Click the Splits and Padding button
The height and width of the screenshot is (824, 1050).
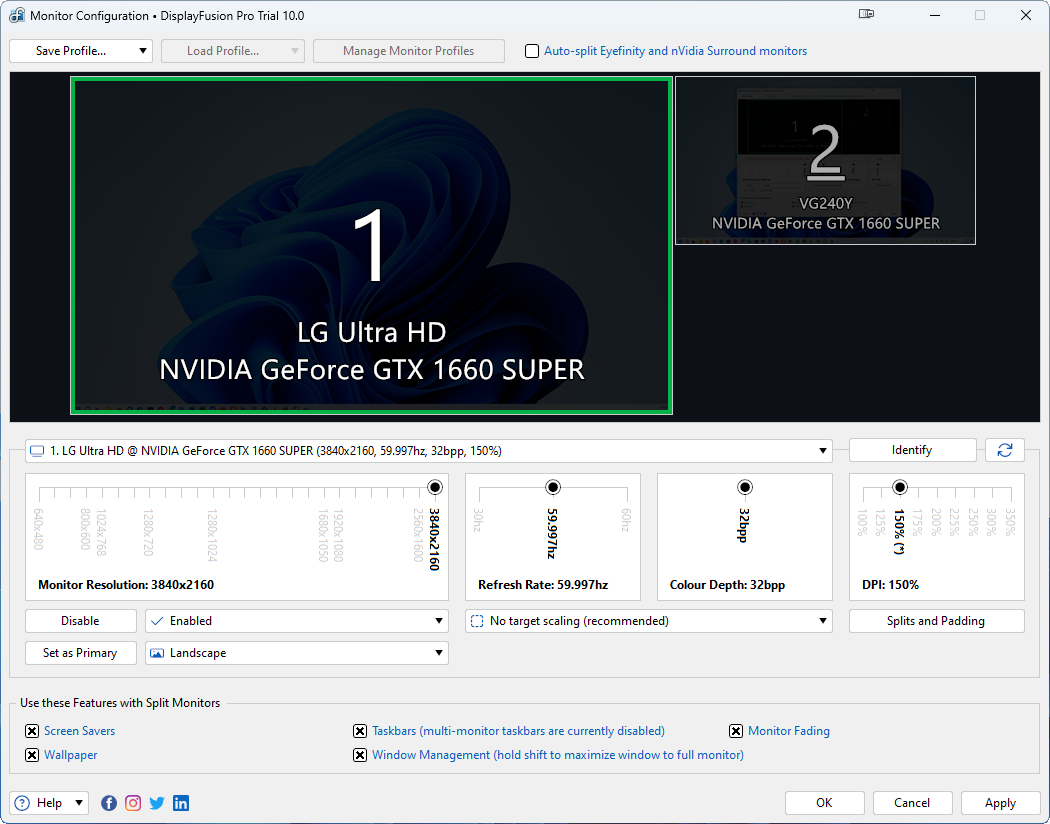coord(936,621)
